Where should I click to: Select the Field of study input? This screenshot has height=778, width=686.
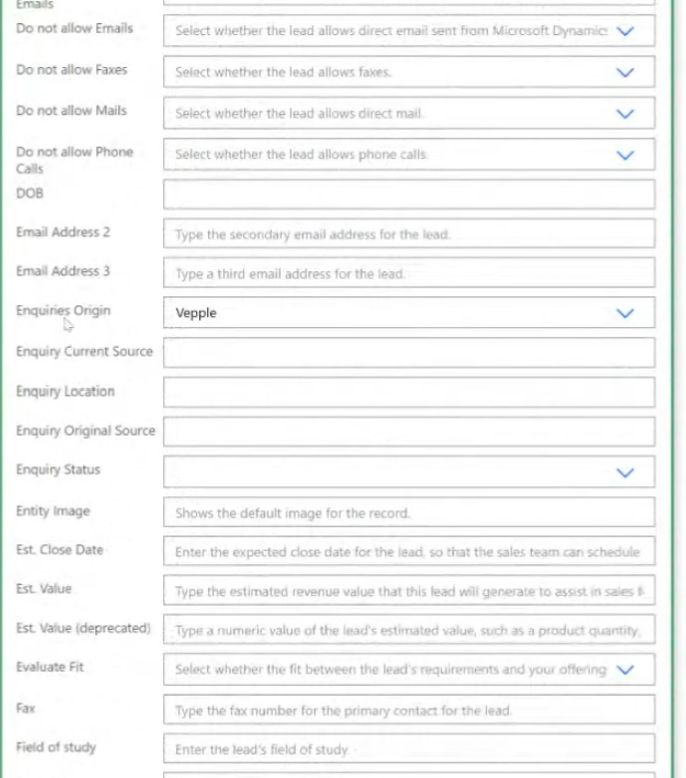click(x=409, y=749)
